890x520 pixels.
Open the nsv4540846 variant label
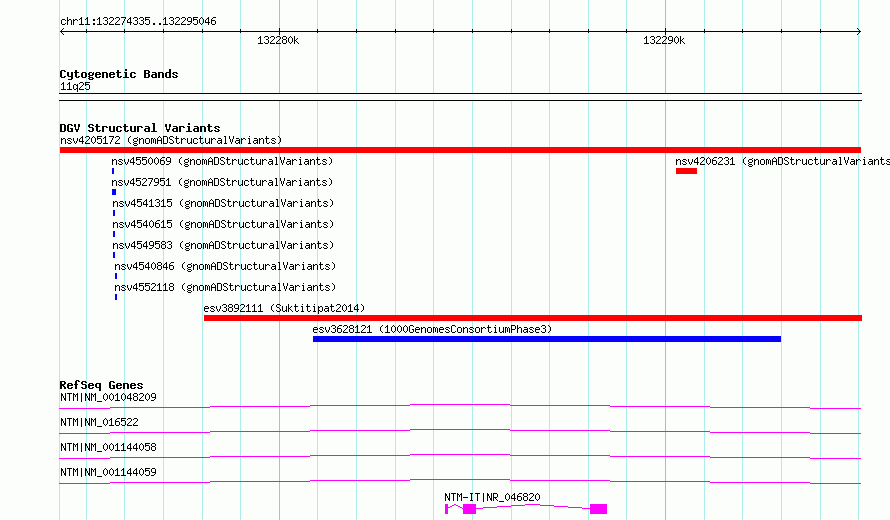tap(225, 266)
